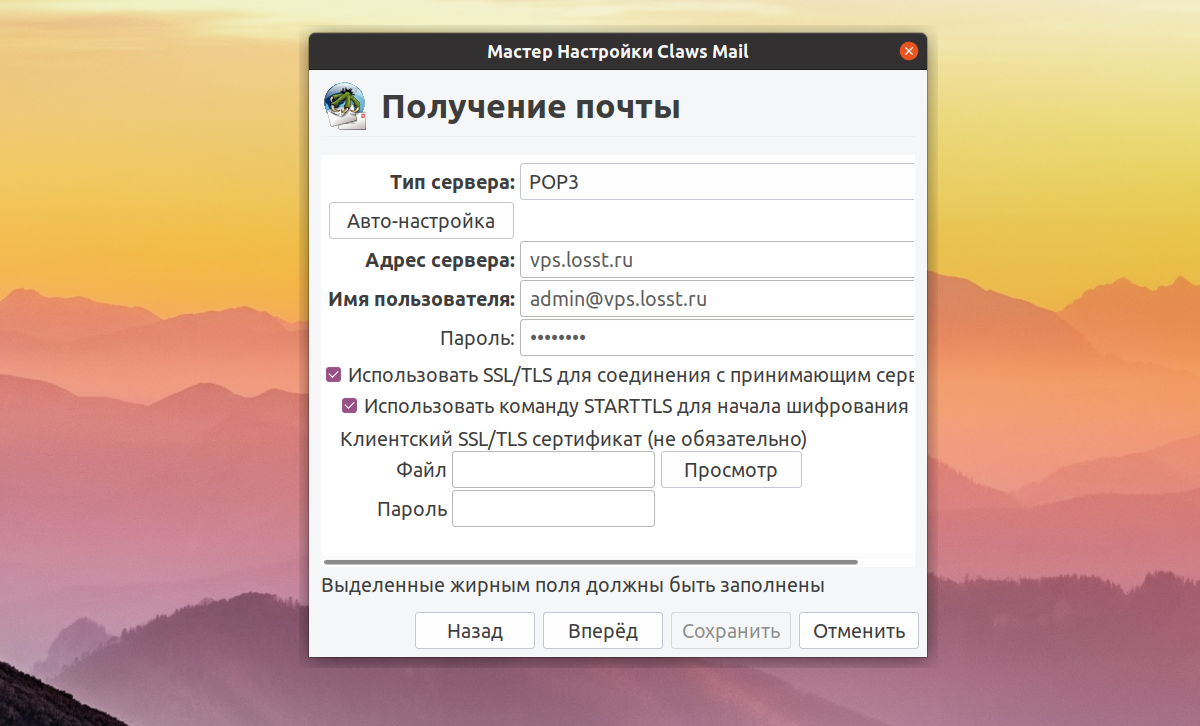The width and height of the screenshot is (1200, 726).
Task: Proceed with the Вперёд button
Action: coord(603,631)
